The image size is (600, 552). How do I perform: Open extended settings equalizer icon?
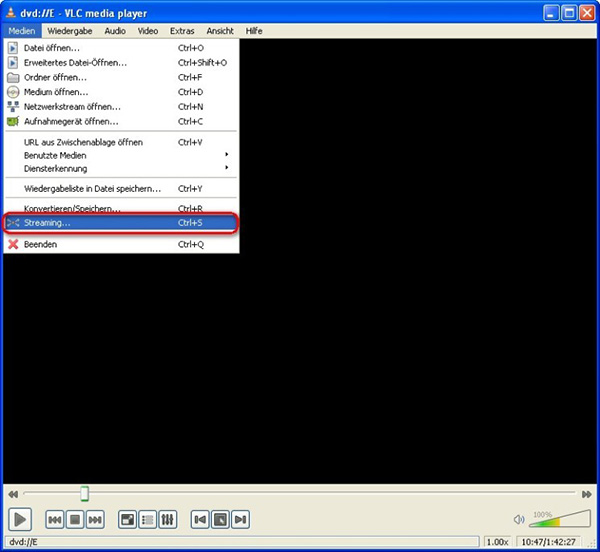pyautogui.click(x=168, y=520)
